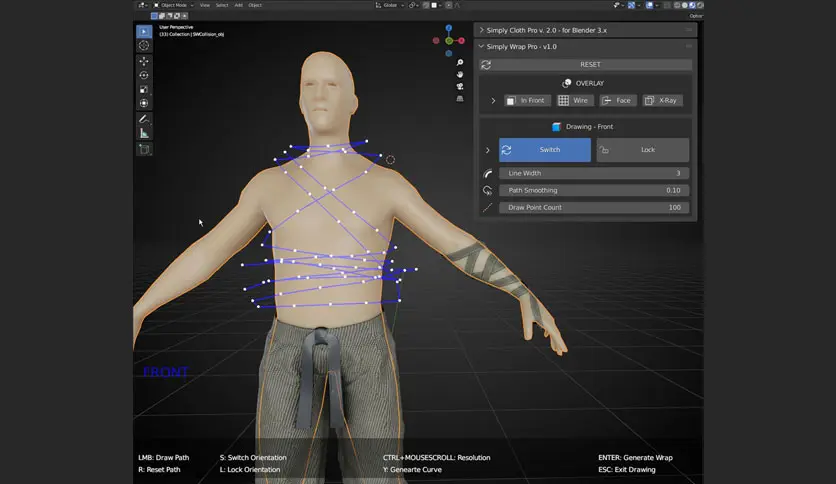Click the zoom magnifier viewport icon
The height and width of the screenshot is (484, 836).
[x=460, y=62]
